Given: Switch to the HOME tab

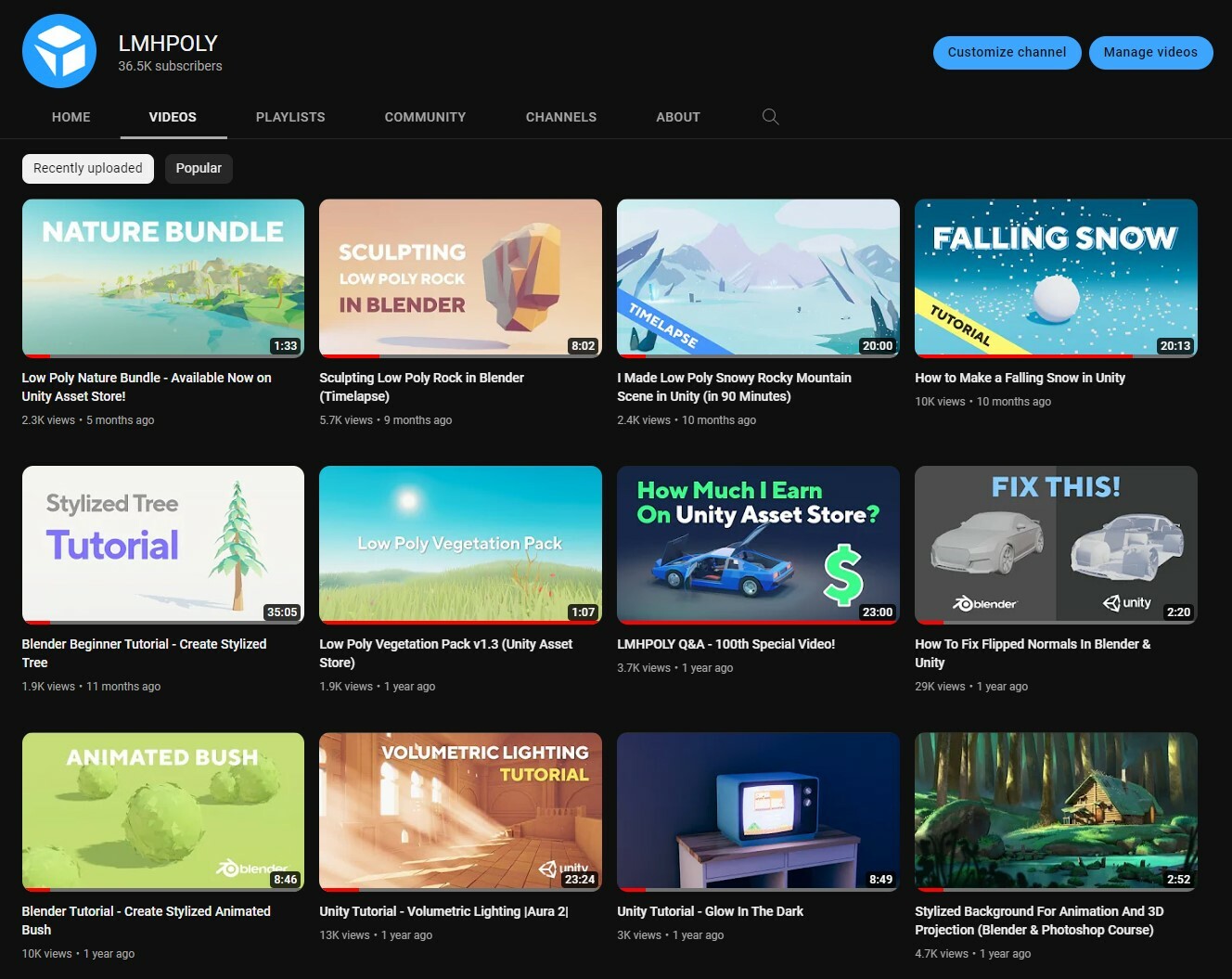Looking at the screenshot, I should tap(71, 117).
